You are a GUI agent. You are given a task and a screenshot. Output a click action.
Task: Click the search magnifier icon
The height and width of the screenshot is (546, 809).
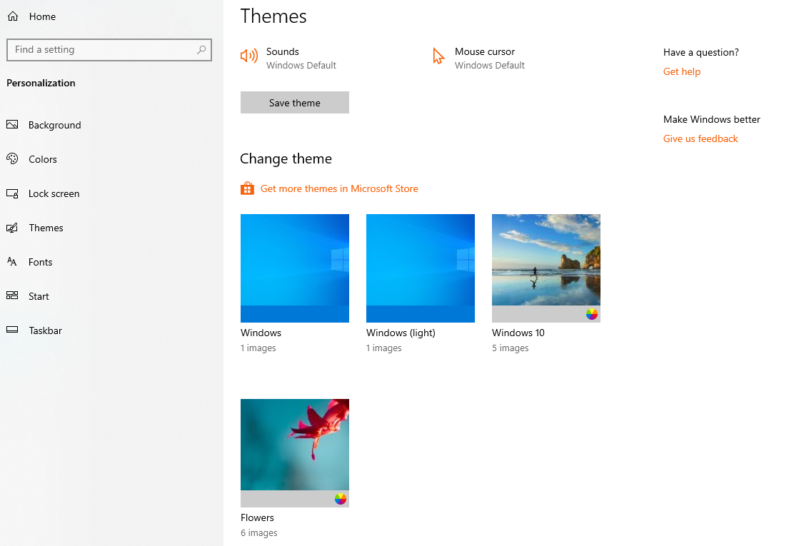(x=202, y=50)
